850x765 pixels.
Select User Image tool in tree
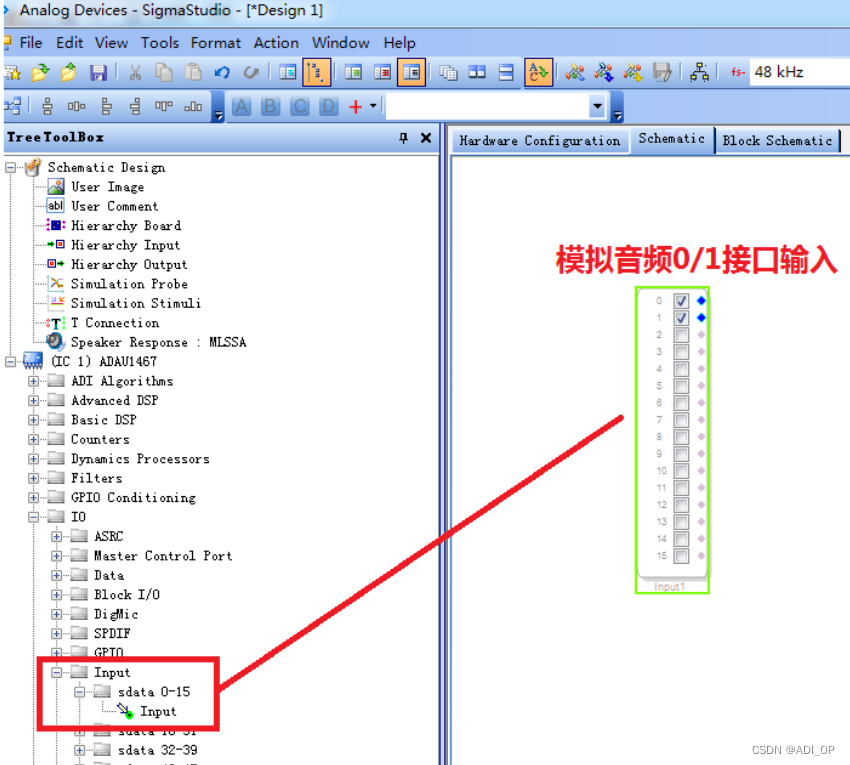click(x=108, y=187)
